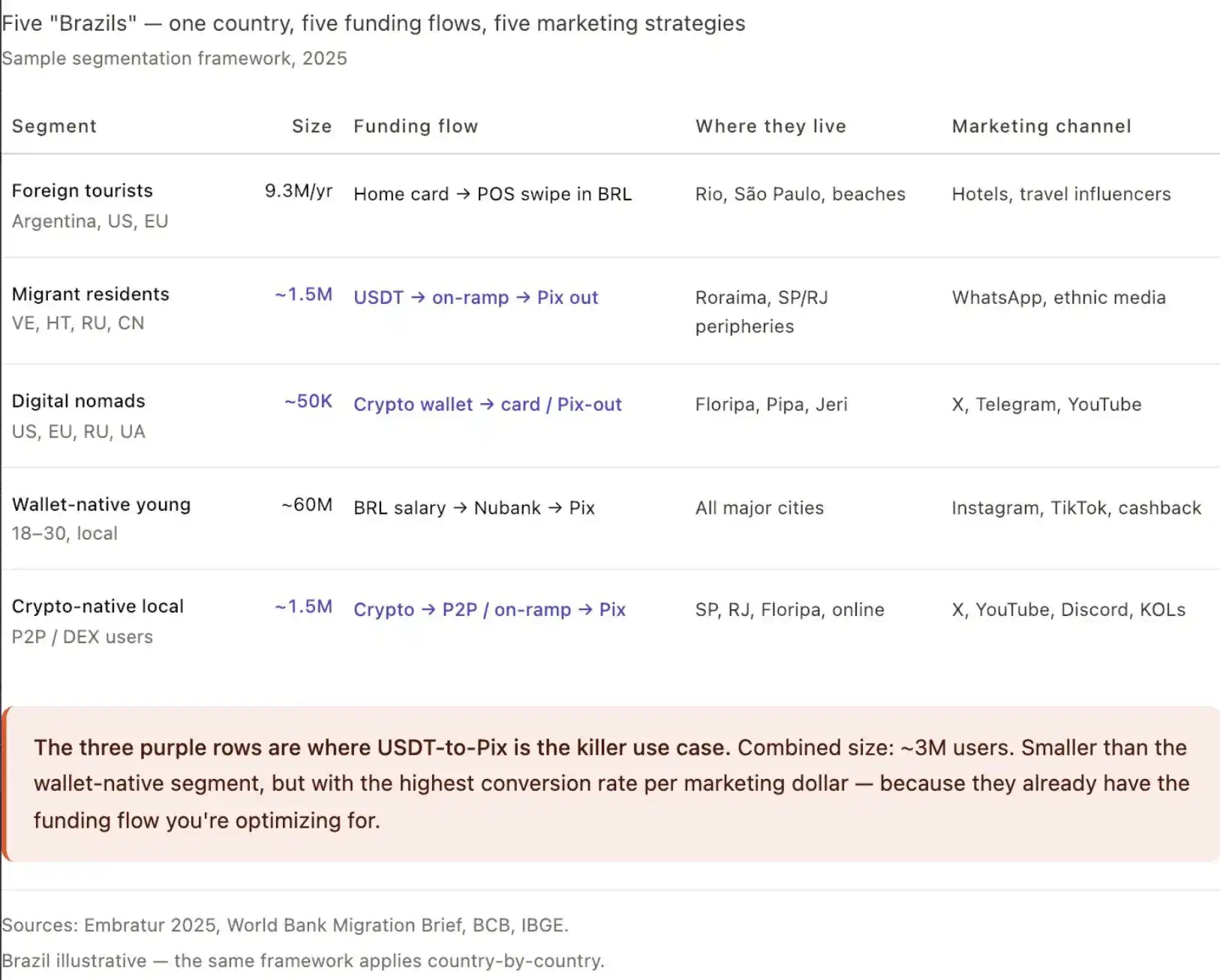Select the Foreign tourists row label

coord(83,191)
